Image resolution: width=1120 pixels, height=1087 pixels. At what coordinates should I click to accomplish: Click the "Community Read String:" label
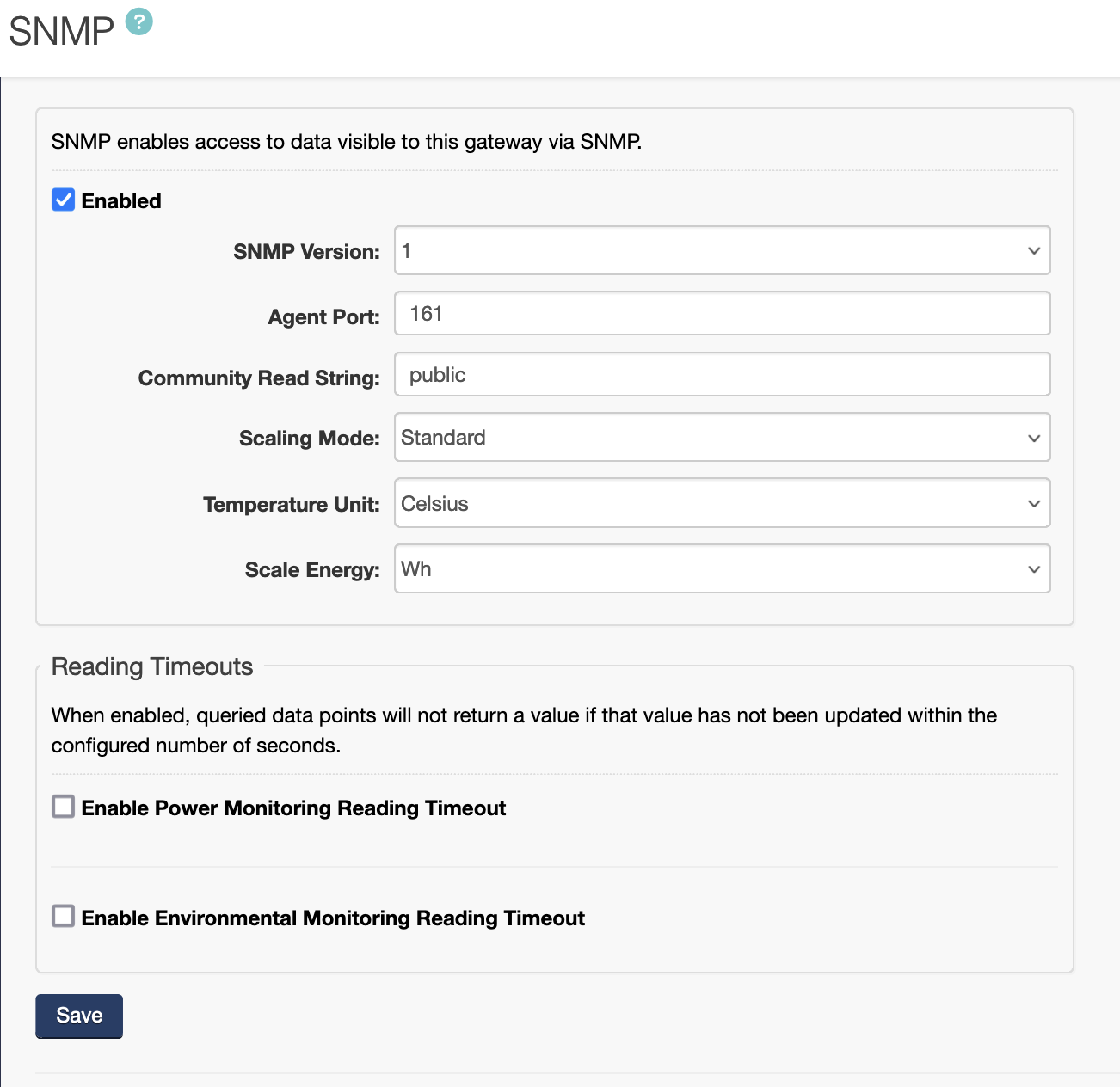[x=259, y=378]
